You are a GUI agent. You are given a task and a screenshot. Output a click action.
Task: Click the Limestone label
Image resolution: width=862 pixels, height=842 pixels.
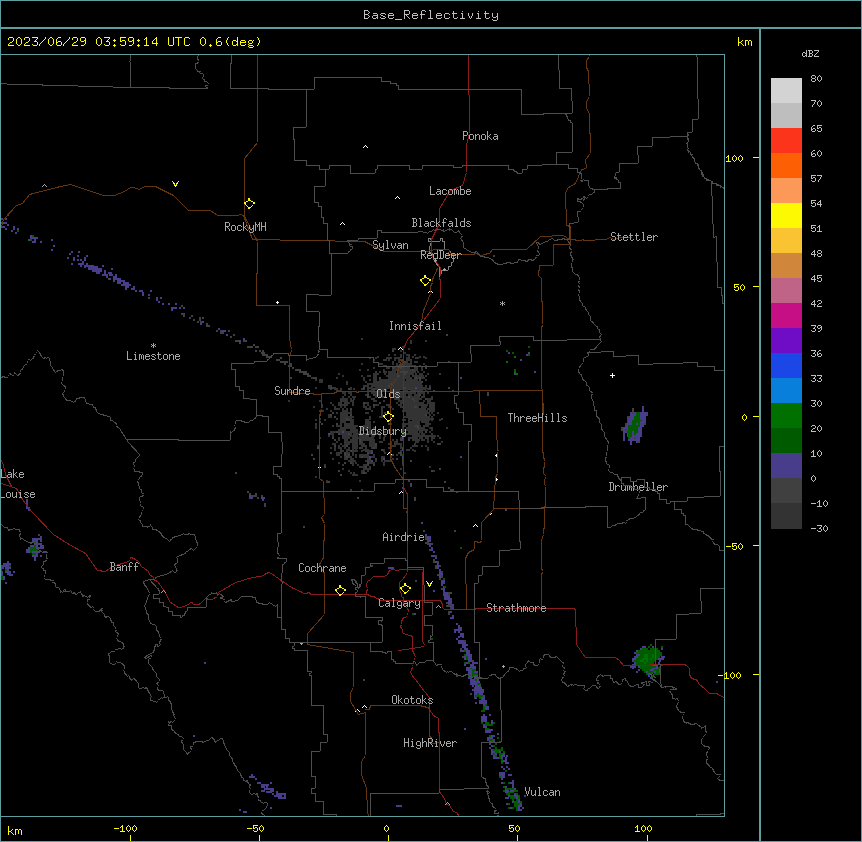click(153, 356)
